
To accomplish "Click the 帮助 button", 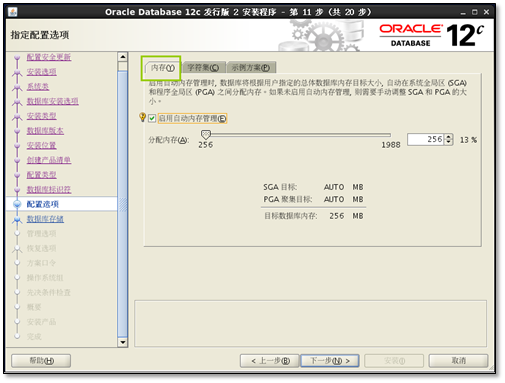I will (41, 361).
